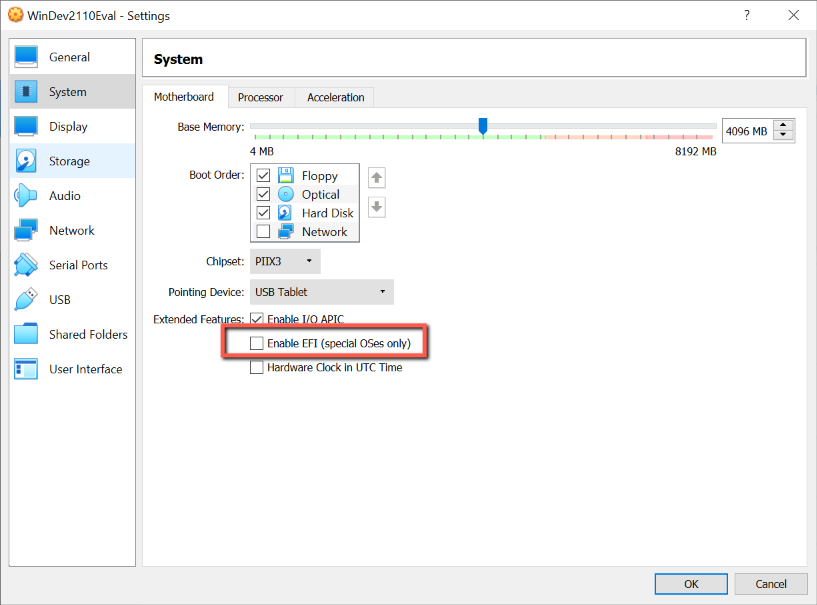This screenshot has width=817, height=605.
Task: Move boot device up with arrow
Action: tap(377, 178)
